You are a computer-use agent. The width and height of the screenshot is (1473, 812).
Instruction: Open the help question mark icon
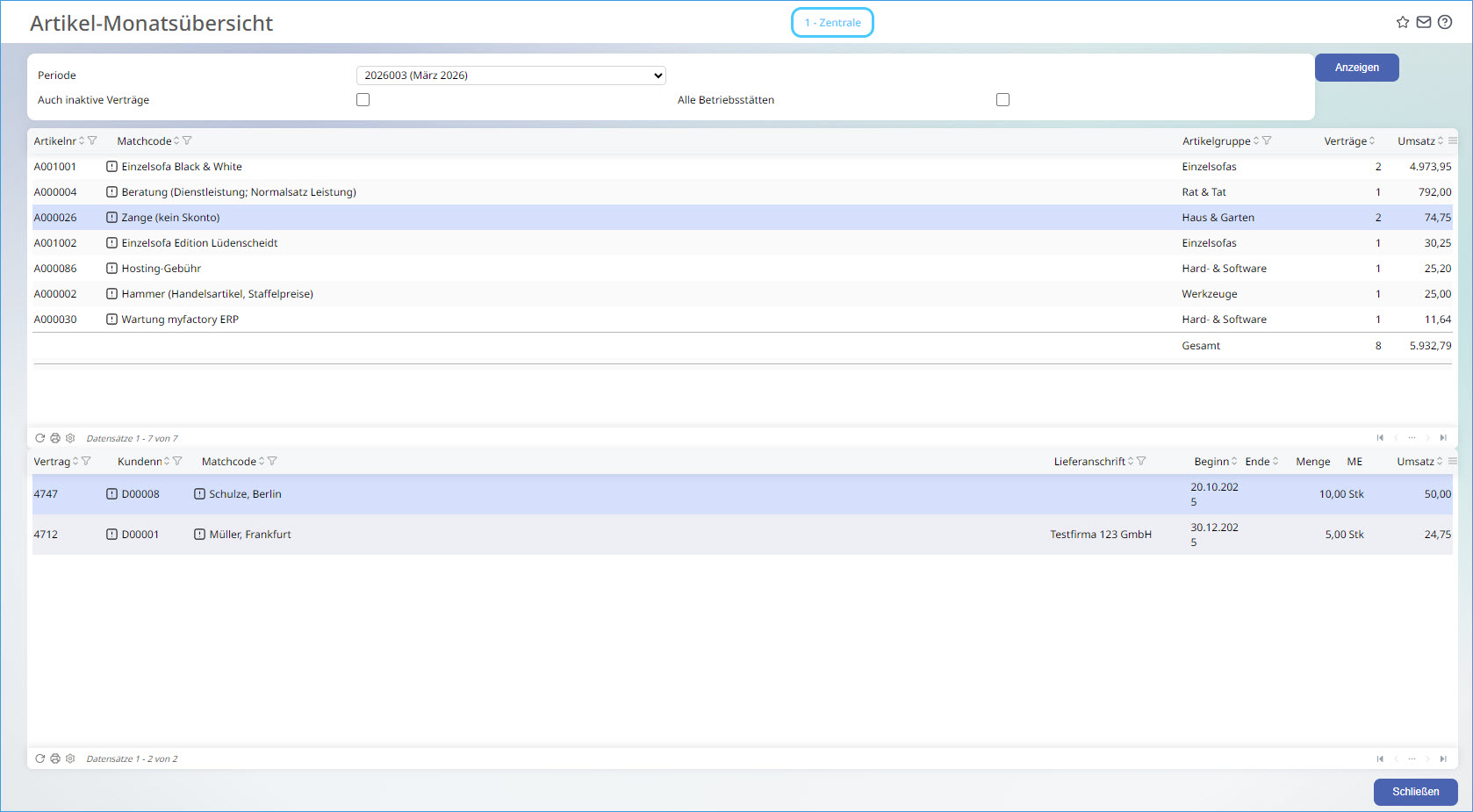(x=1445, y=23)
